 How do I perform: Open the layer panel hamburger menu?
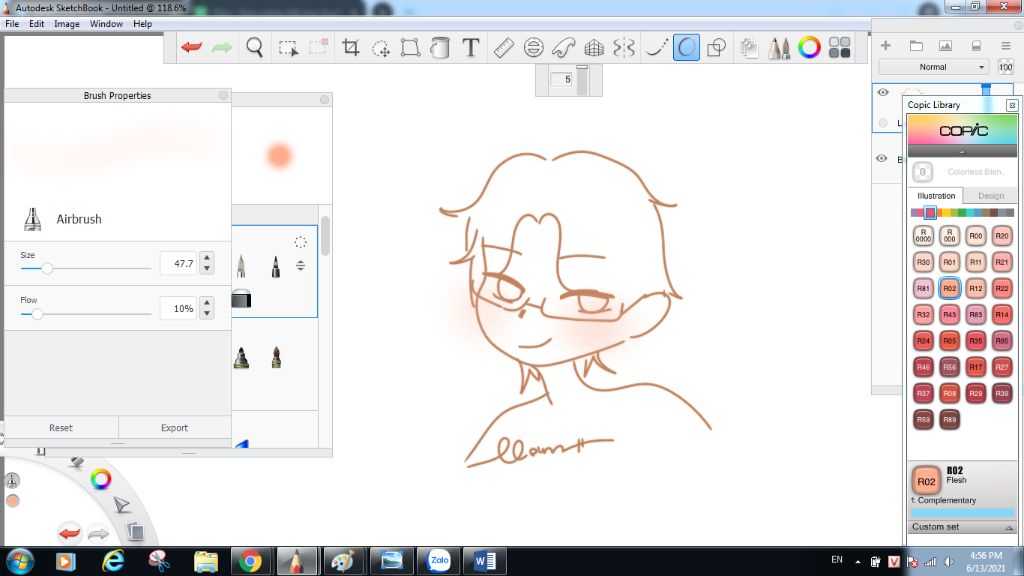click(1006, 46)
